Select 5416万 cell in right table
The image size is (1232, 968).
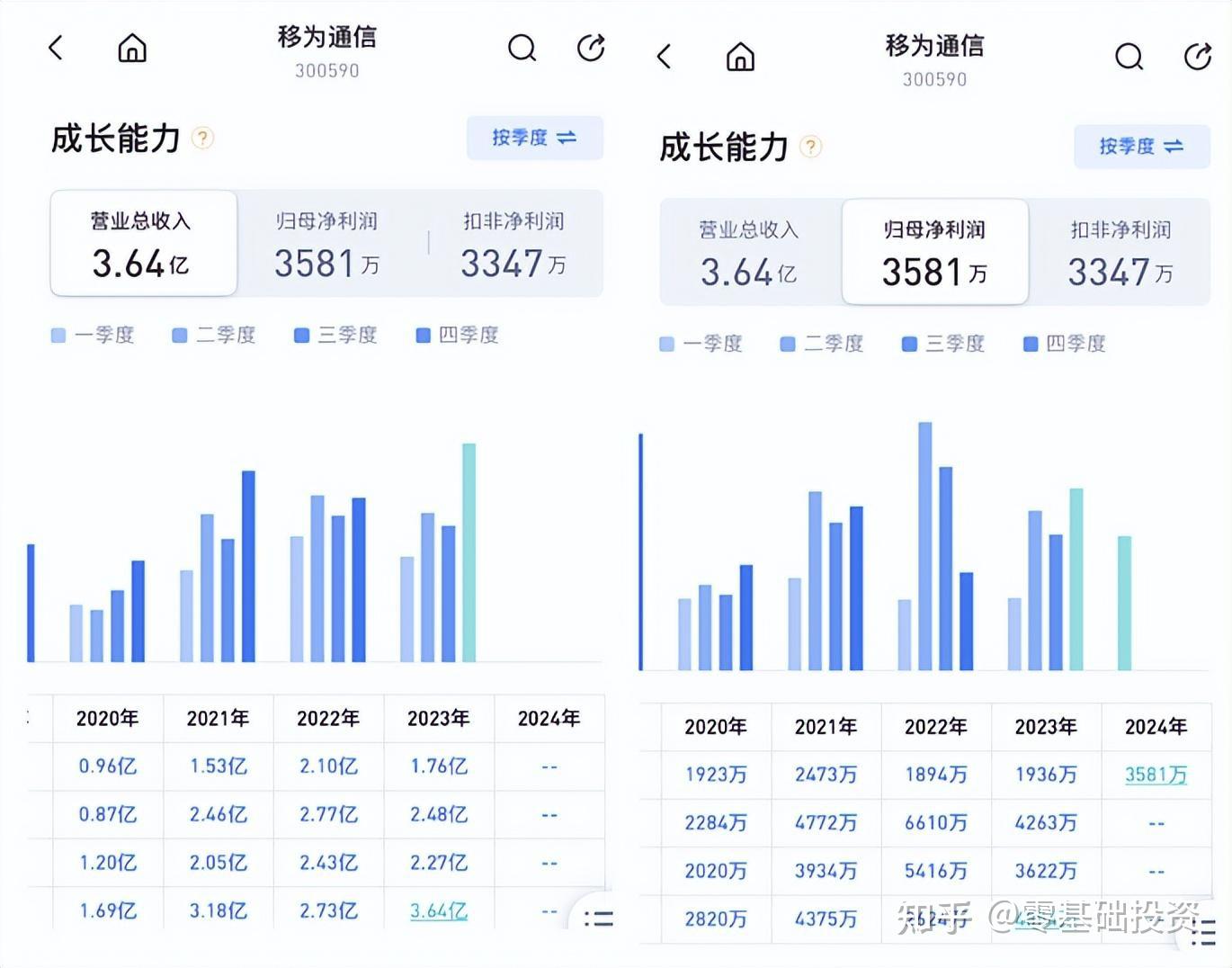coord(936,871)
